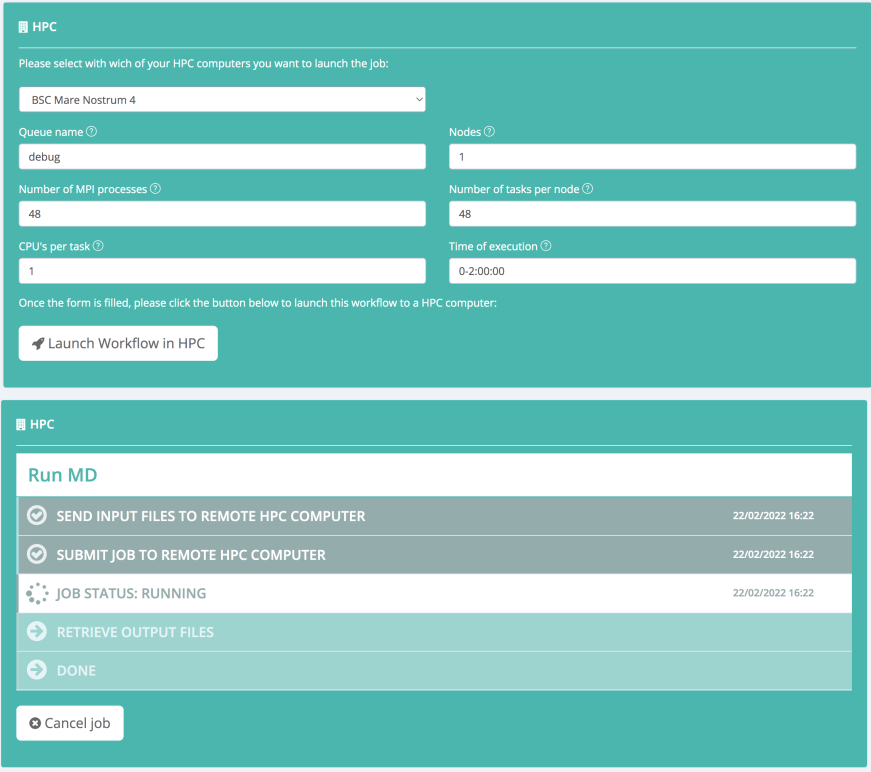The height and width of the screenshot is (772, 871).
Task: Click help icon for Number of MPI processes
Action: [x=155, y=189]
